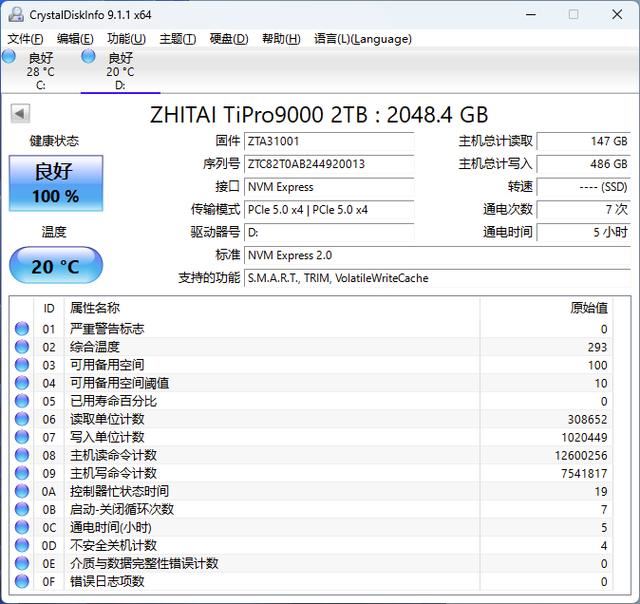Viewport: 640px width, 604px height.
Task: Click status orb for 综合温度 row
Action: click(22, 346)
